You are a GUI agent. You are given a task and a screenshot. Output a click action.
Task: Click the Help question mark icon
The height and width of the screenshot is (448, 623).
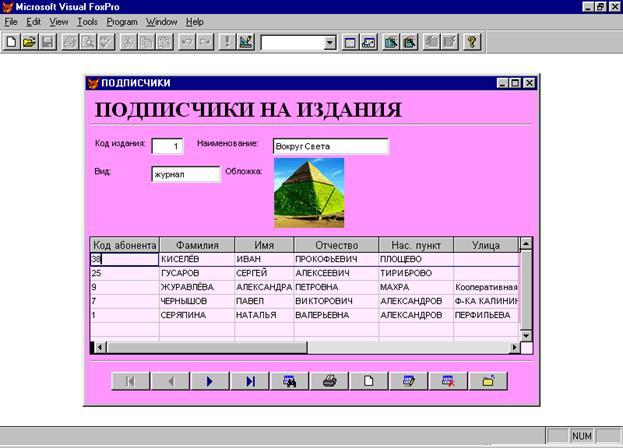coord(472,42)
